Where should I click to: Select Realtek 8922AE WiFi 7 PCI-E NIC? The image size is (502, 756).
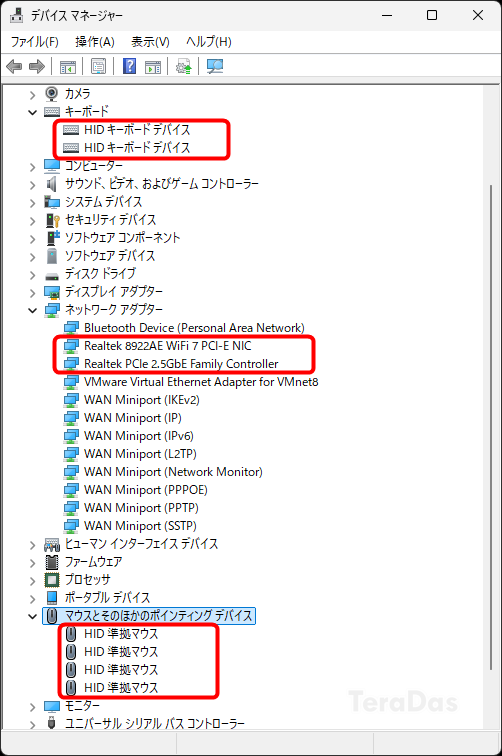tap(167, 346)
